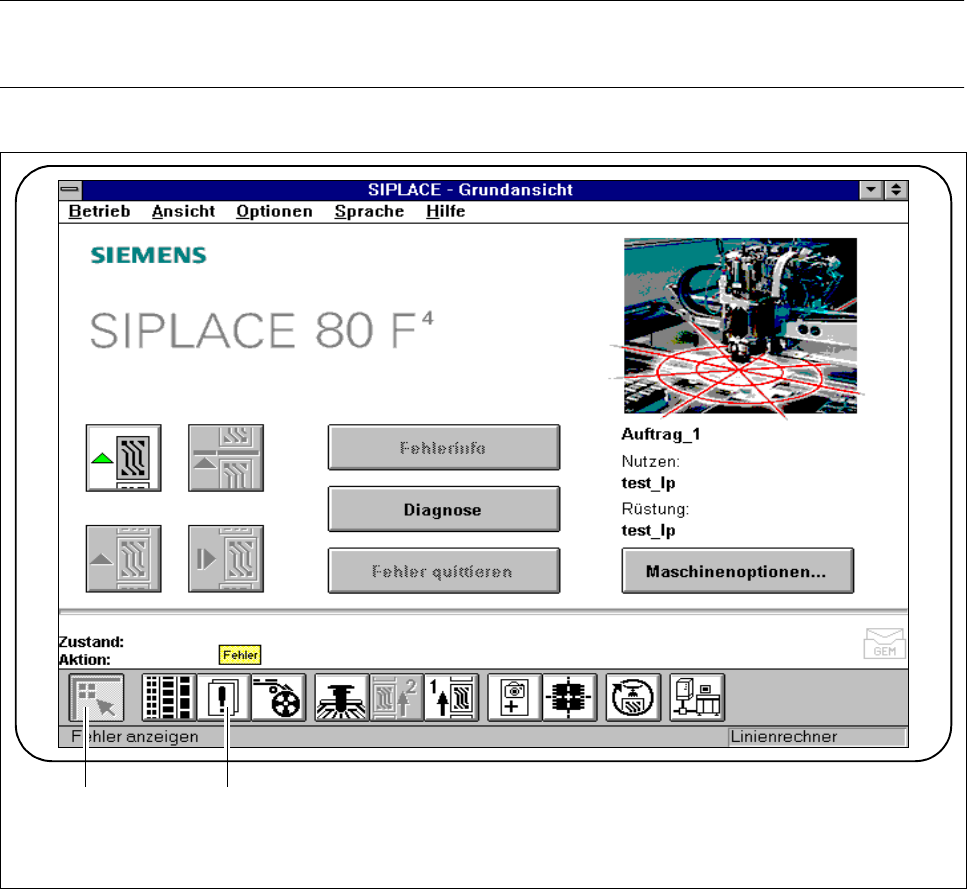The height and width of the screenshot is (889, 967).
Task: Click the SIEMENS logo
Action: pos(148,255)
